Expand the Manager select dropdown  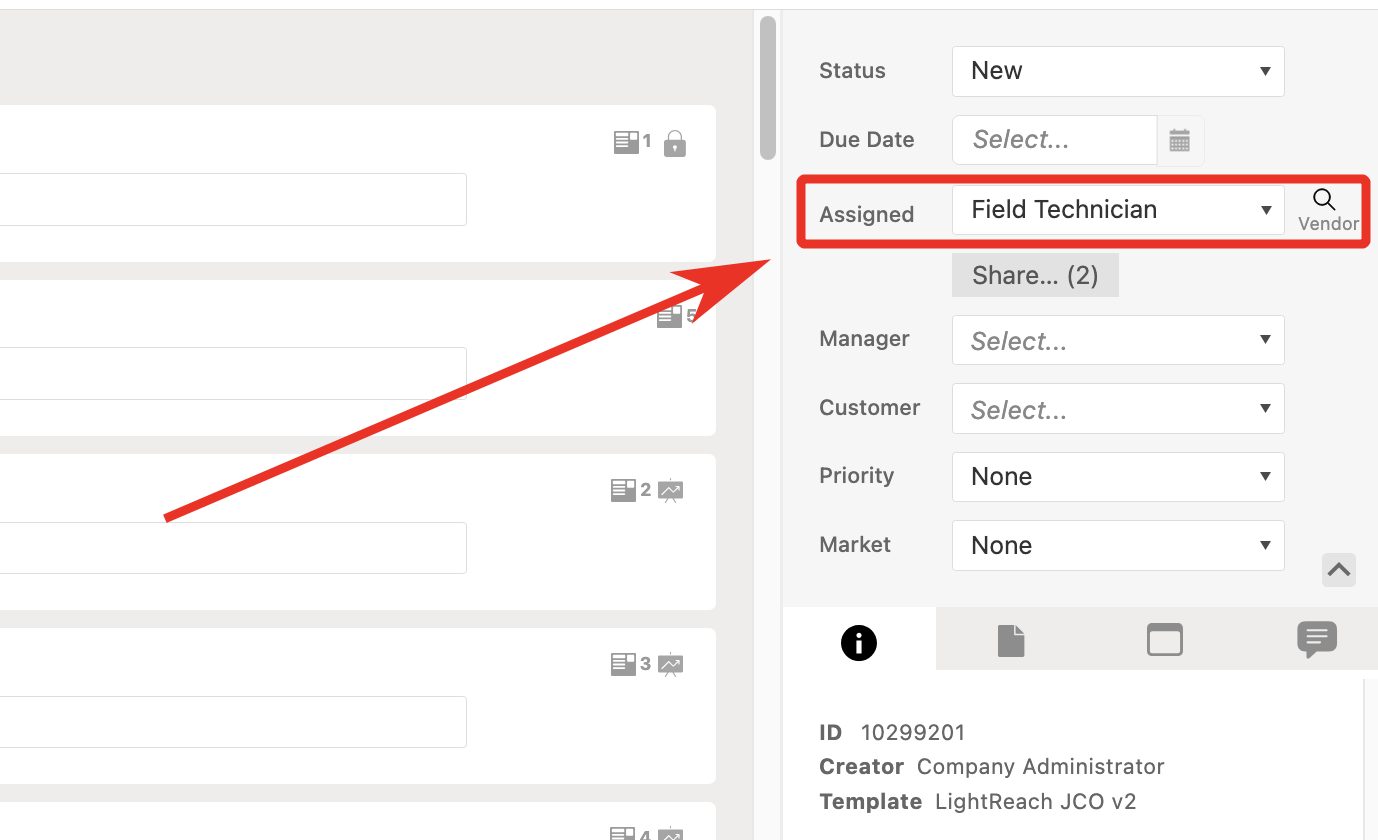tap(1117, 341)
